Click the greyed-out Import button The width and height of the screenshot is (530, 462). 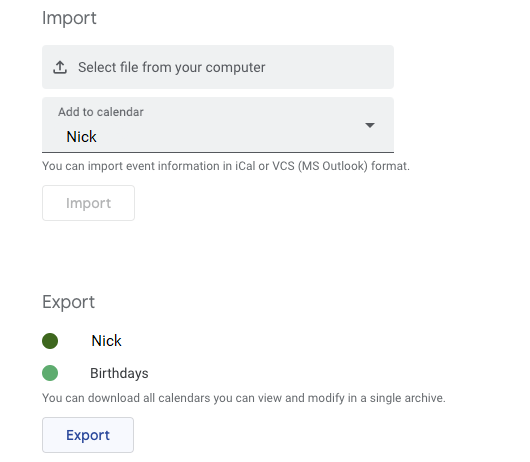(x=88, y=203)
